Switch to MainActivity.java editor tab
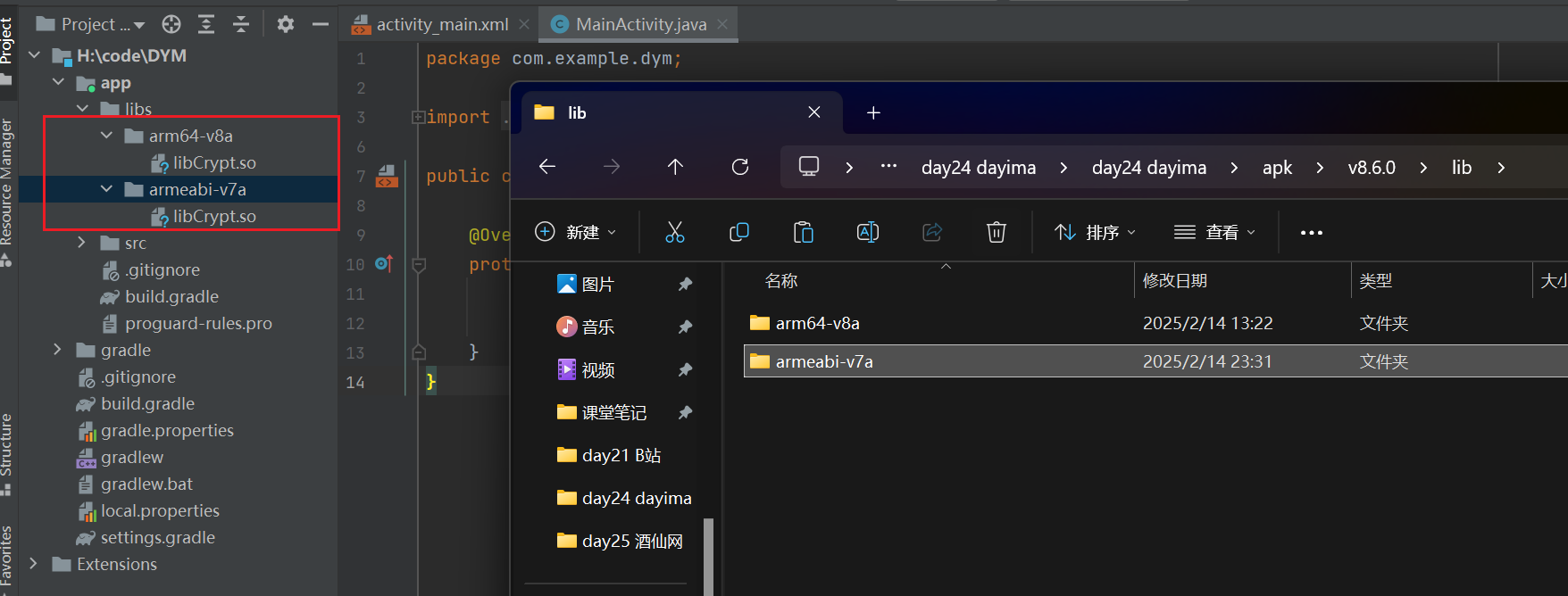 coord(640,24)
